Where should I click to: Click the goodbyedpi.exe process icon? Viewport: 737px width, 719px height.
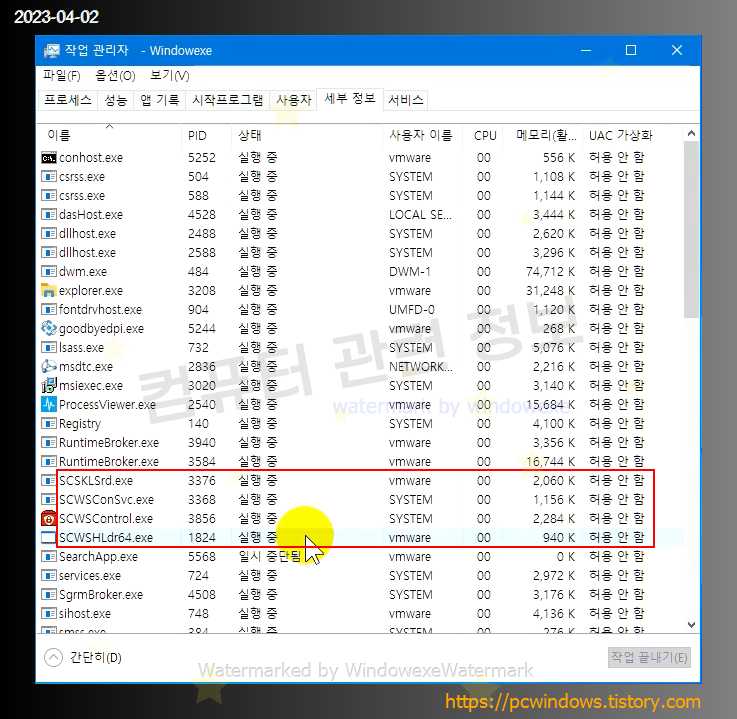[48, 328]
